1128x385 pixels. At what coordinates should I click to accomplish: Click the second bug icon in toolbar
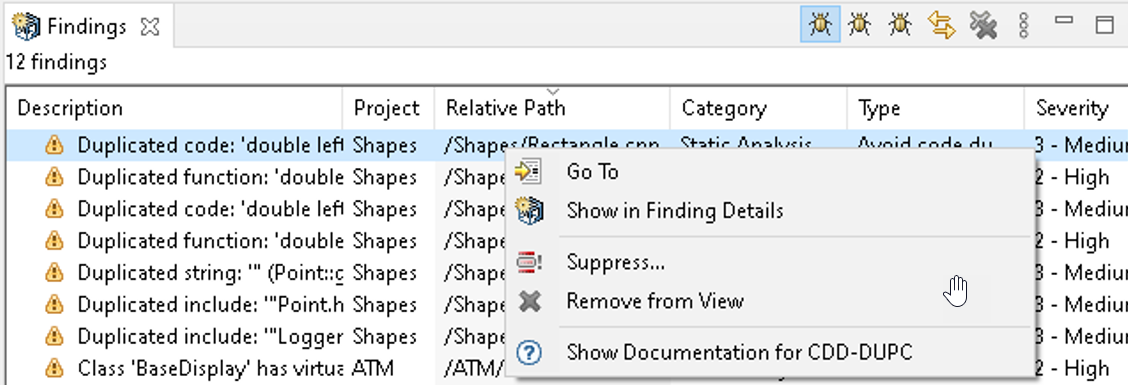pos(859,25)
